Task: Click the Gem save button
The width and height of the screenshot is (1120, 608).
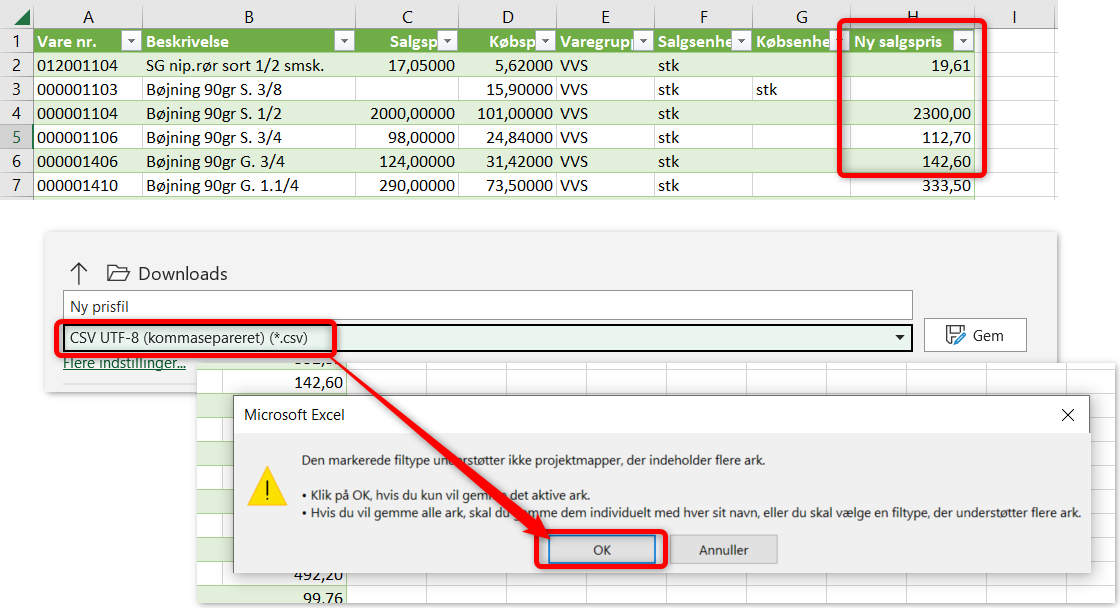Action: (974, 336)
